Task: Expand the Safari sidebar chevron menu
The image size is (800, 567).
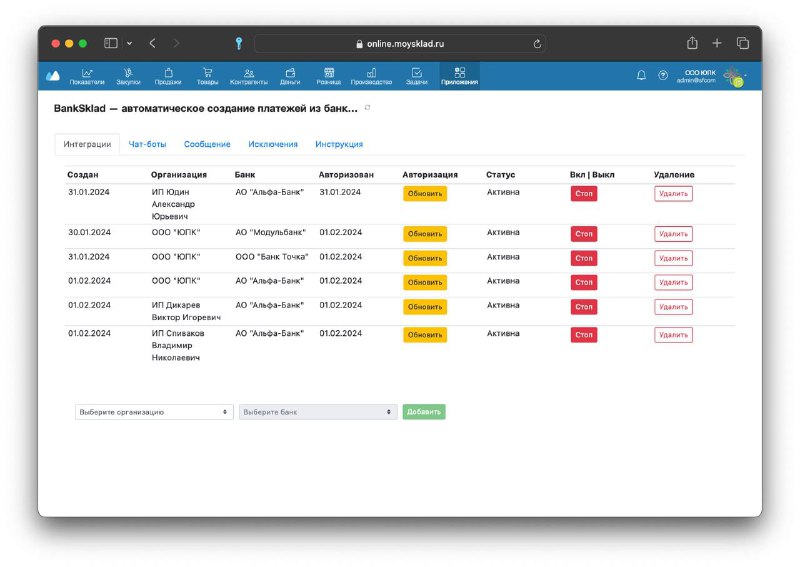Action: [130, 43]
